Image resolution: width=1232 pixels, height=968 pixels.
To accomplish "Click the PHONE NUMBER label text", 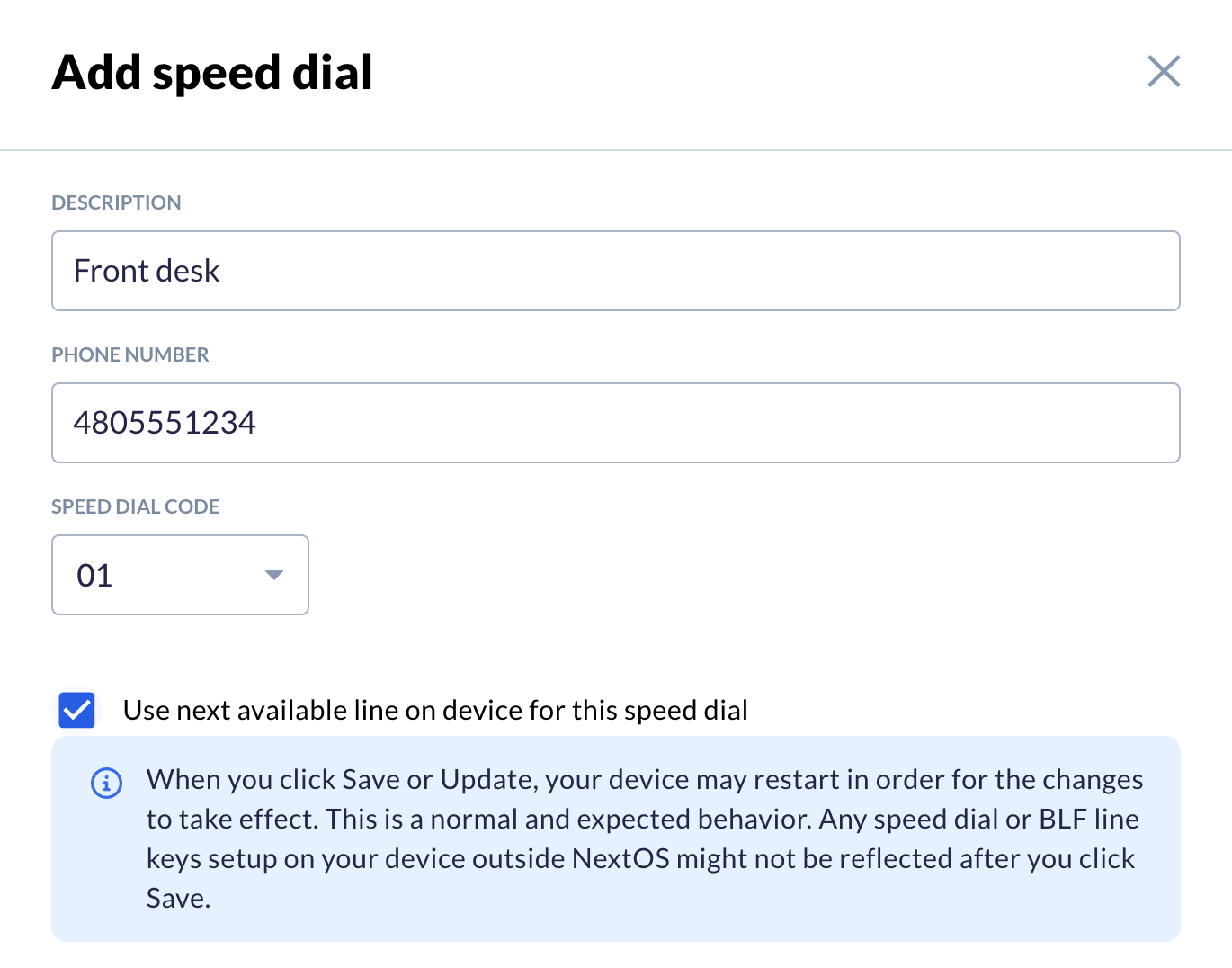I will point(129,354).
